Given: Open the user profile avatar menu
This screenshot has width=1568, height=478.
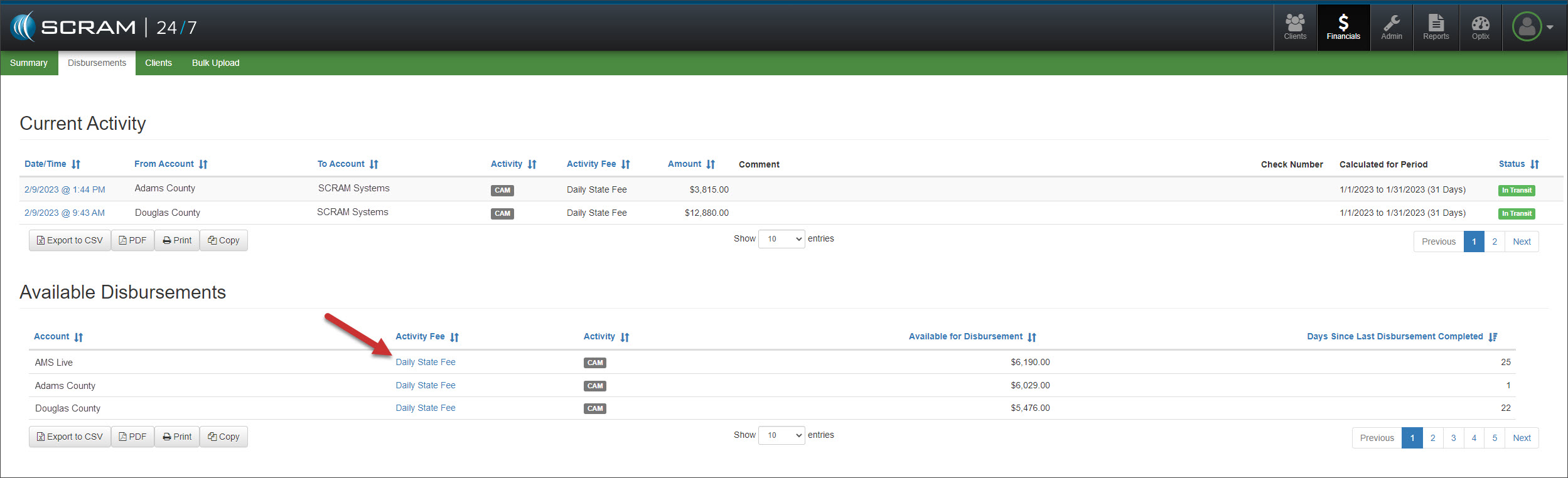Looking at the screenshot, I should click(x=1532, y=28).
